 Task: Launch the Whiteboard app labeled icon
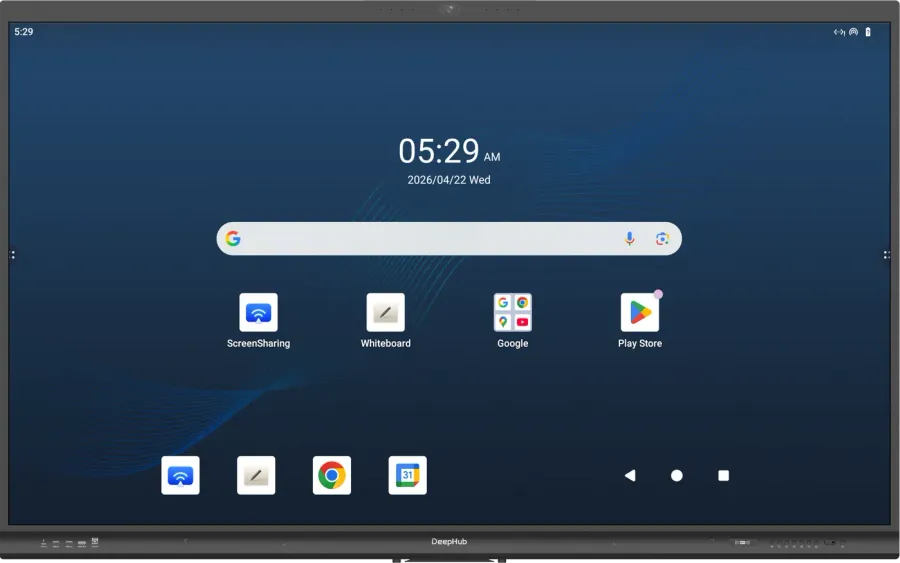[385, 312]
